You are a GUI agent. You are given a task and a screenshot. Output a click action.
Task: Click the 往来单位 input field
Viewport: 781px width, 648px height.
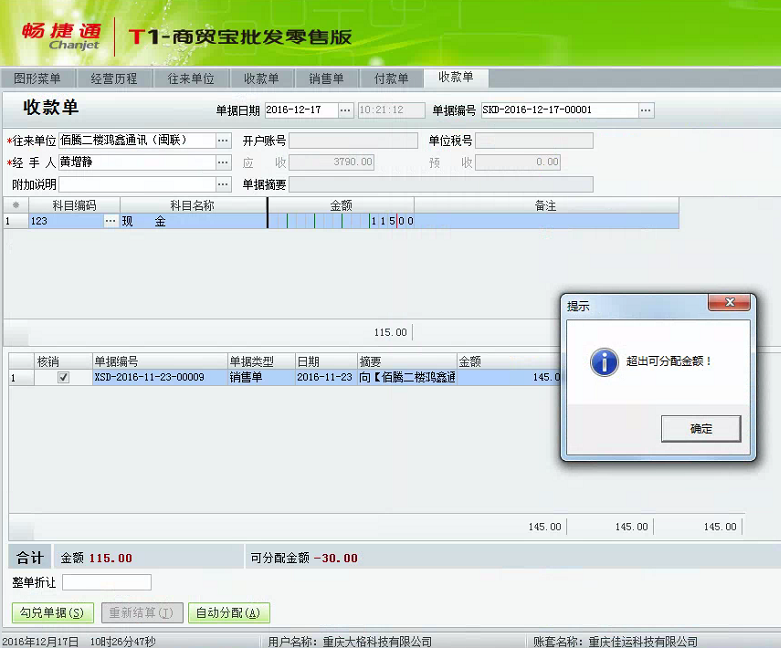(x=137, y=140)
